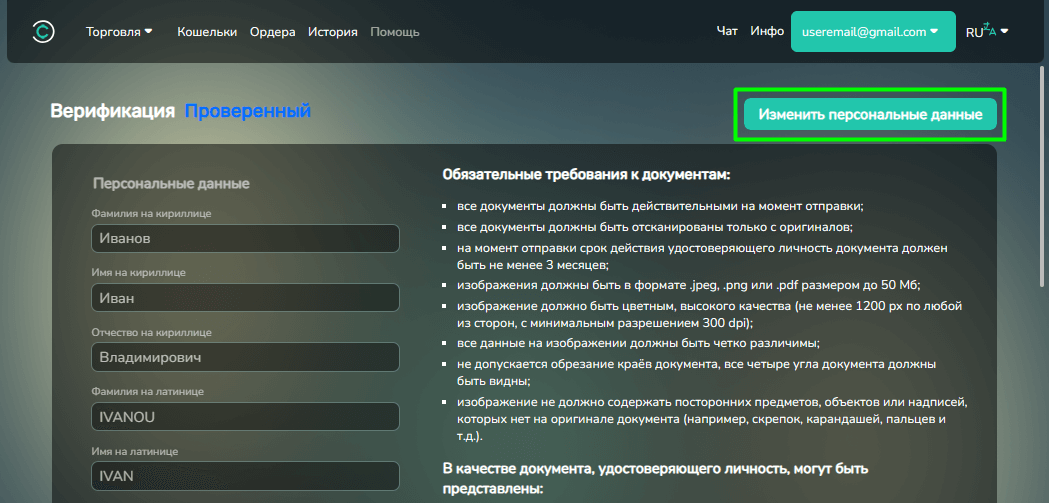Click the Инфо link
Viewport: 1049px width, 503px height.
pos(767,32)
